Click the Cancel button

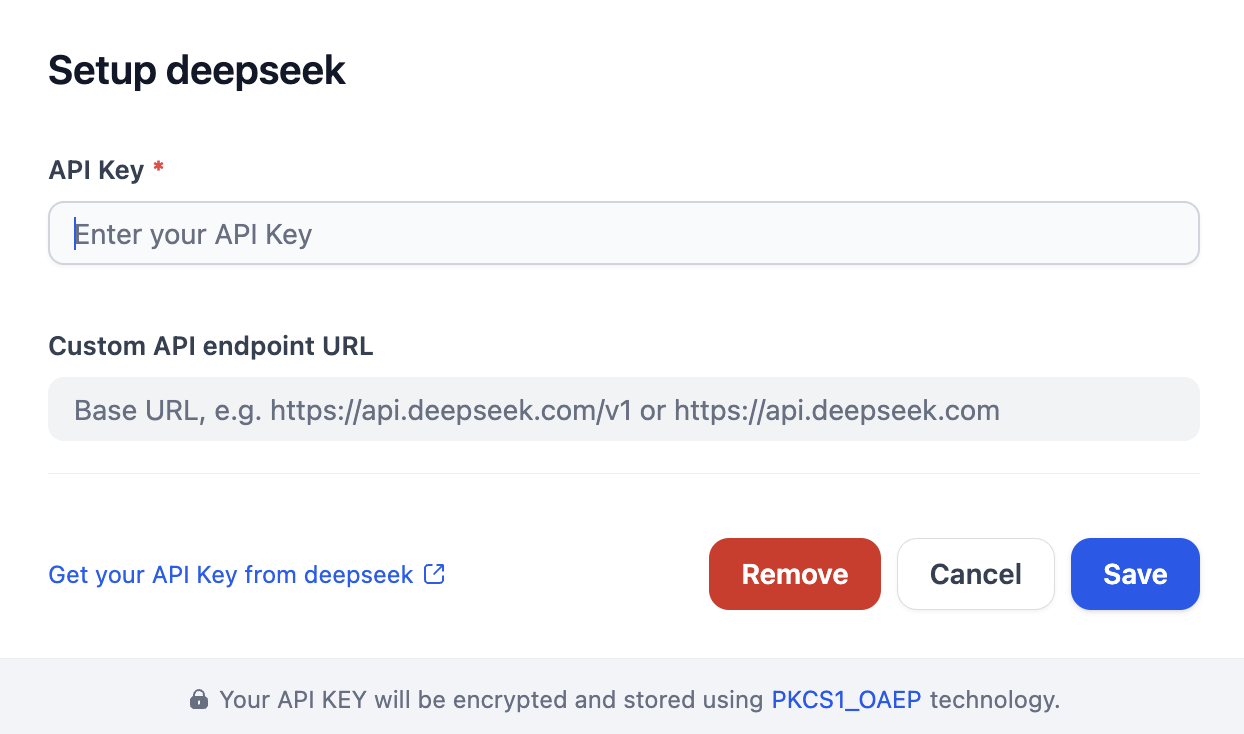[975, 574]
